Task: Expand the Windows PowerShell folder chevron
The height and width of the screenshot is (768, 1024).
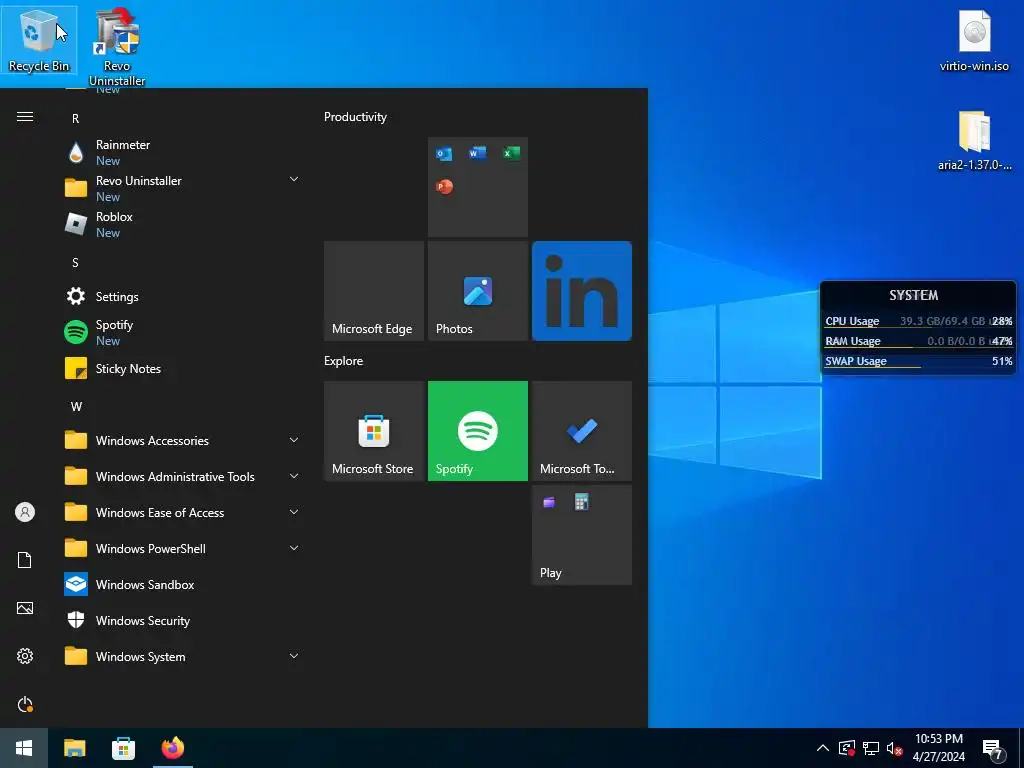Action: (x=294, y=548)
